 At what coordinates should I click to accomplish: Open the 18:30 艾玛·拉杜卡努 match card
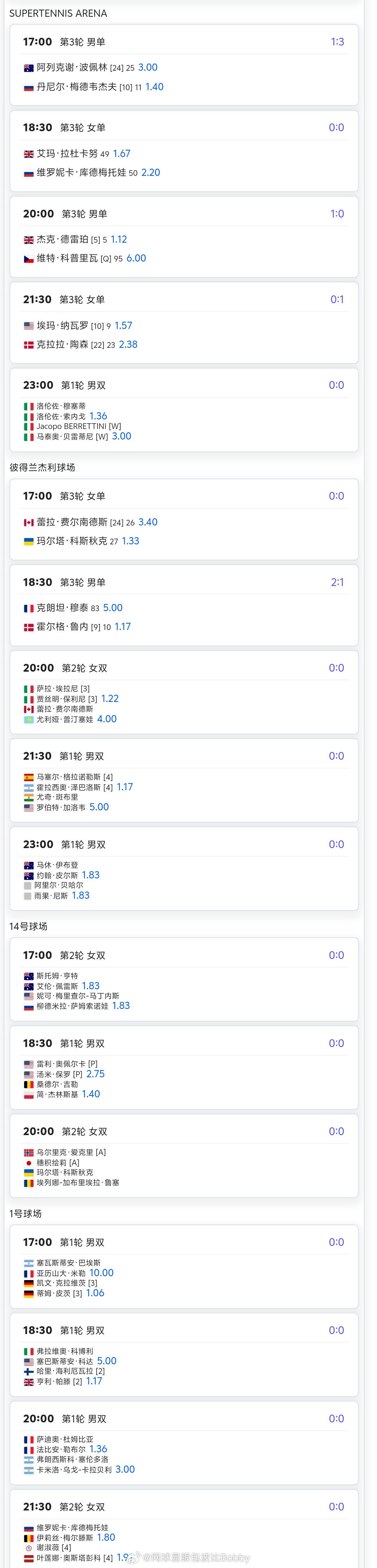[184, 151]
